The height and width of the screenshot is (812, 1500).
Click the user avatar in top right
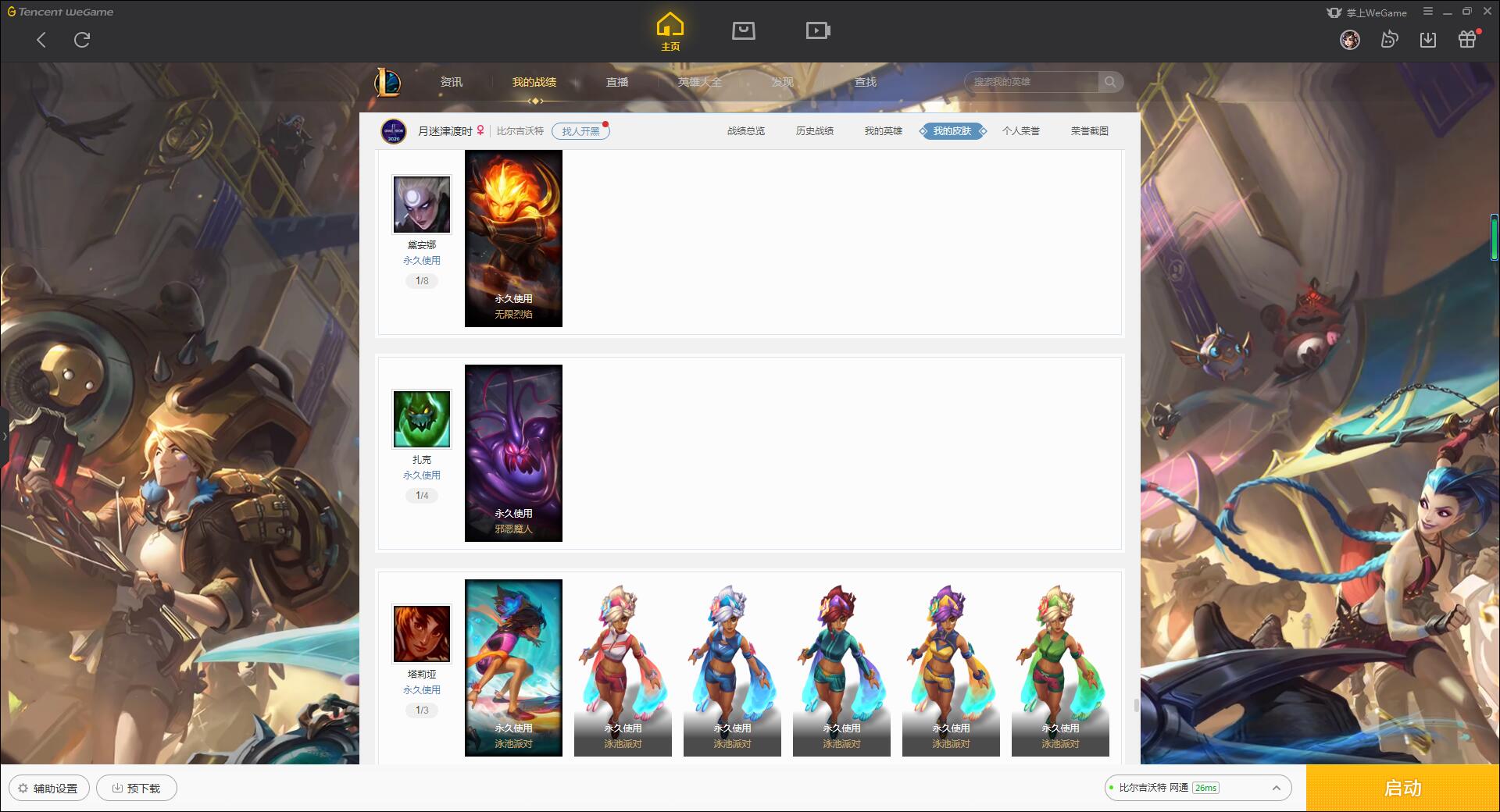coord(1350,39)
